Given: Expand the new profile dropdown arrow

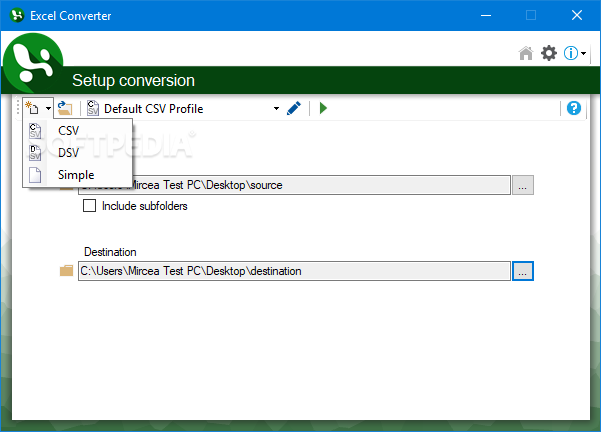Looking at the screenshot, I should [x=48, y=108].
